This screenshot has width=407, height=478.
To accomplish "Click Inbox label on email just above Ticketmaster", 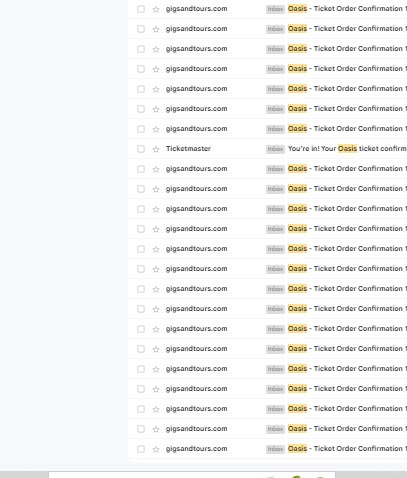I will [x=275, y=129].
